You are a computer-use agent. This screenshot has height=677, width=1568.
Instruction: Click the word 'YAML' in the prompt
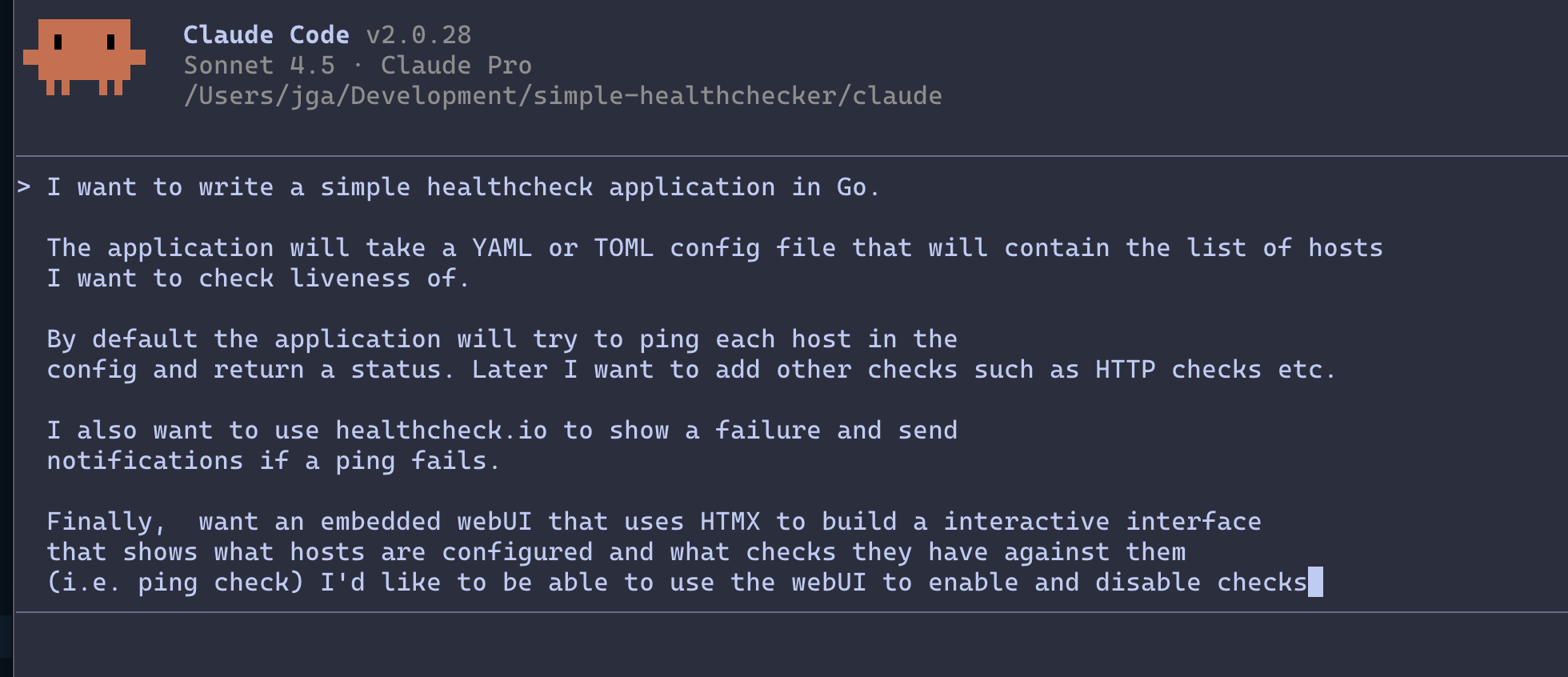pos(502,248)
